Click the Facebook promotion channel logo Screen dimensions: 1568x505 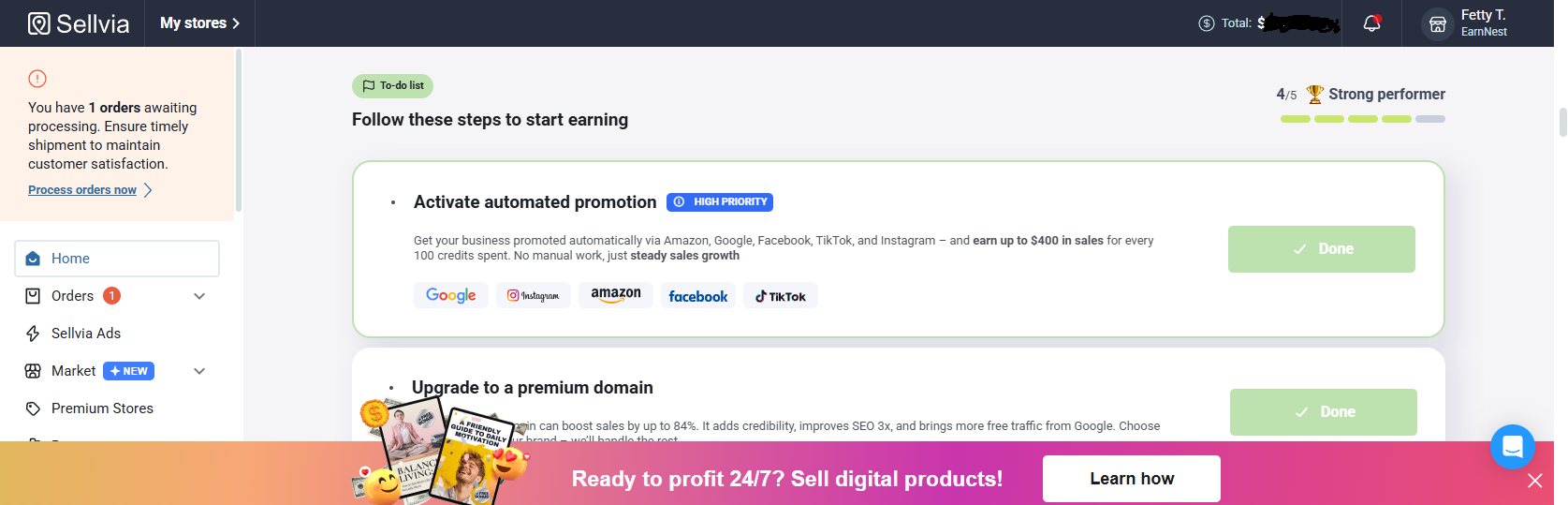pos(698,296)
